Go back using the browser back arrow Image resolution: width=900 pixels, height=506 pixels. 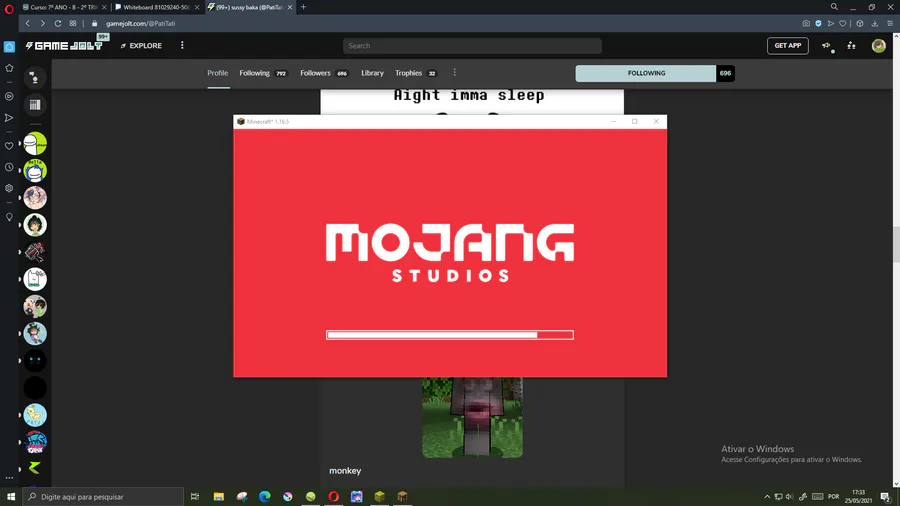28,24
